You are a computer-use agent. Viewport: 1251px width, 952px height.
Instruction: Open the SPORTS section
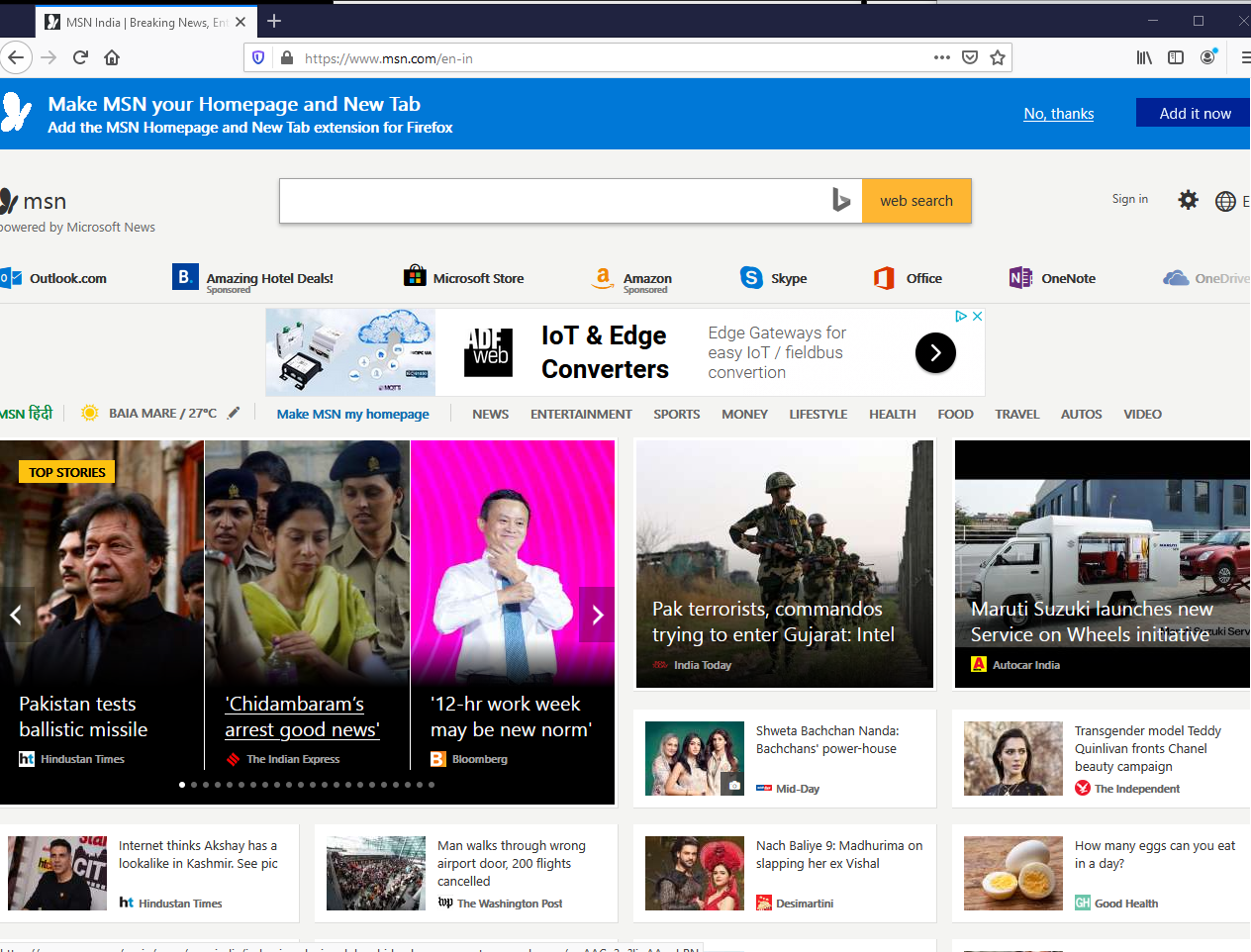point(677,414)
